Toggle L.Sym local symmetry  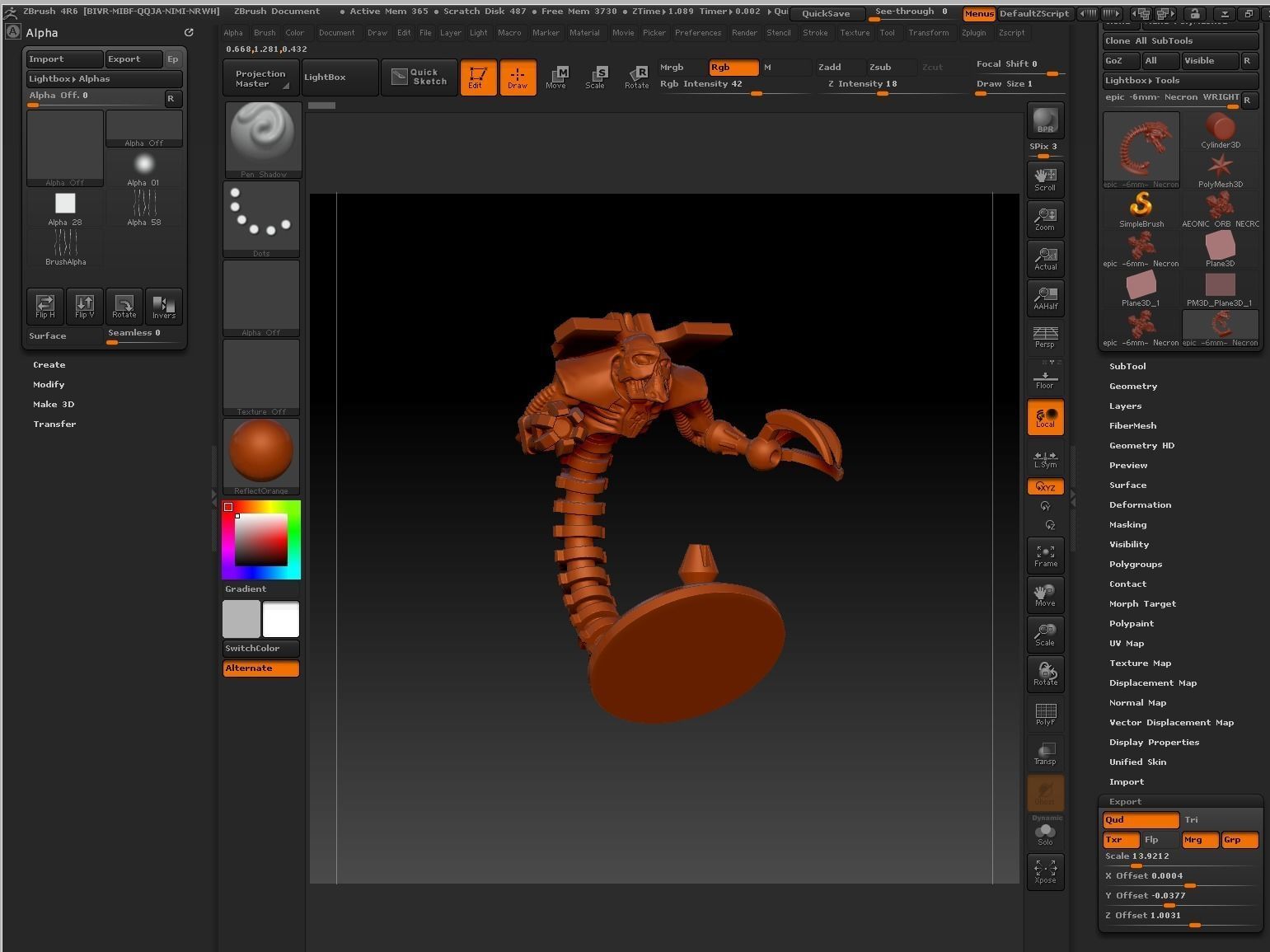pyautogui.click(x=1045, y=458)
